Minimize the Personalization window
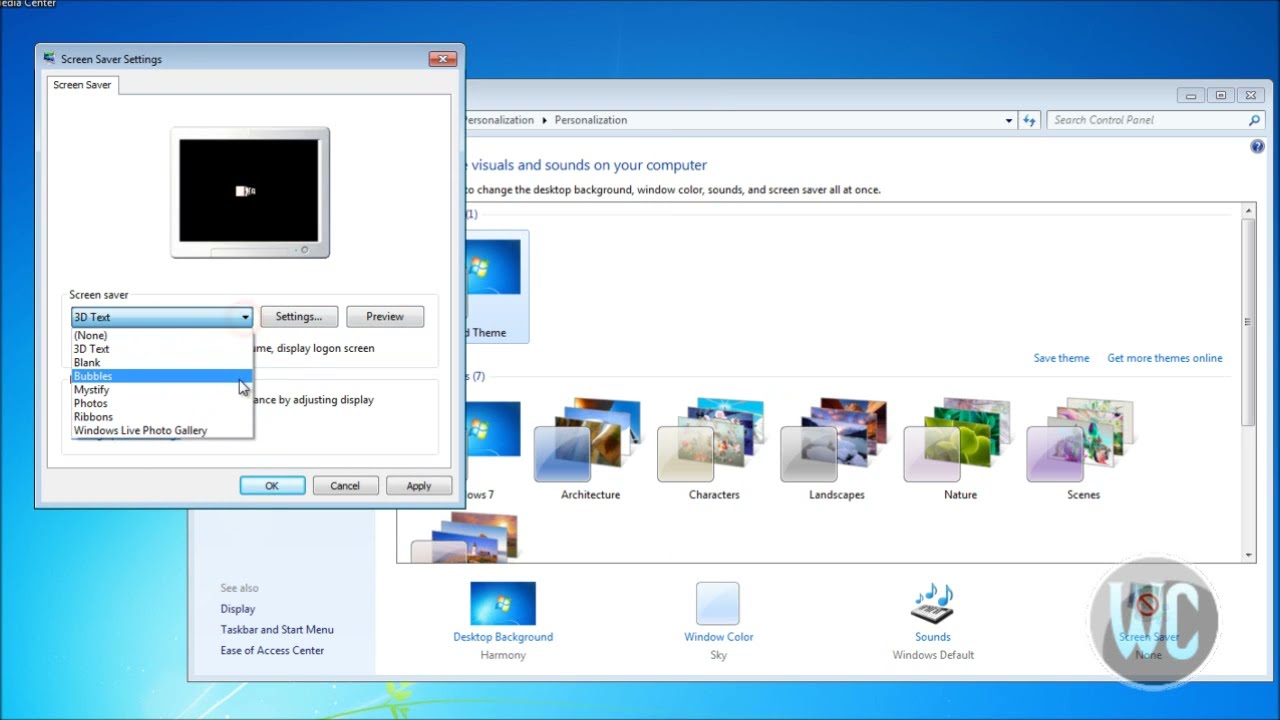Screen dimensions: 1280x720 [x=1190, y=96]
